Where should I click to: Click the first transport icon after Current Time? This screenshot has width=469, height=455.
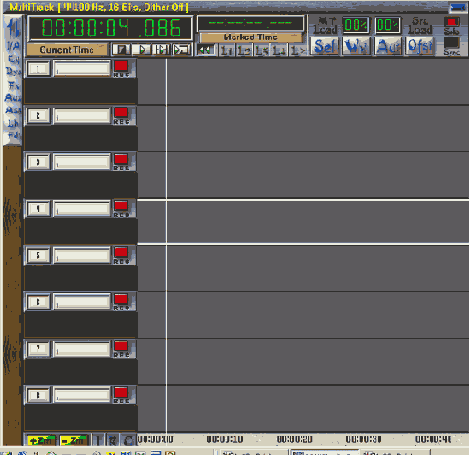(x=121, y=50)
